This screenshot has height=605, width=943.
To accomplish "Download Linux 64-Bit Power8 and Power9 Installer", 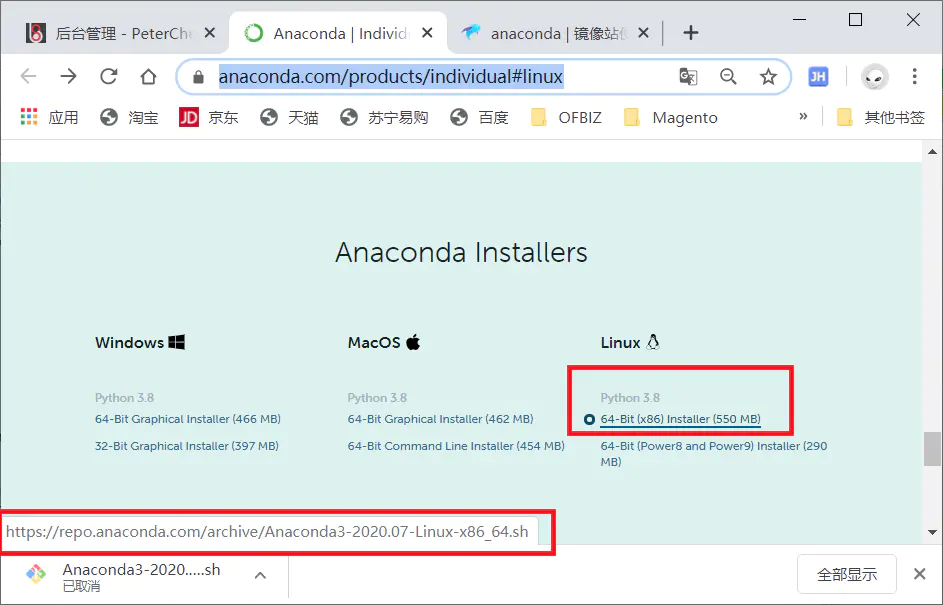I will pyautogui.click(x=713, y=454).
